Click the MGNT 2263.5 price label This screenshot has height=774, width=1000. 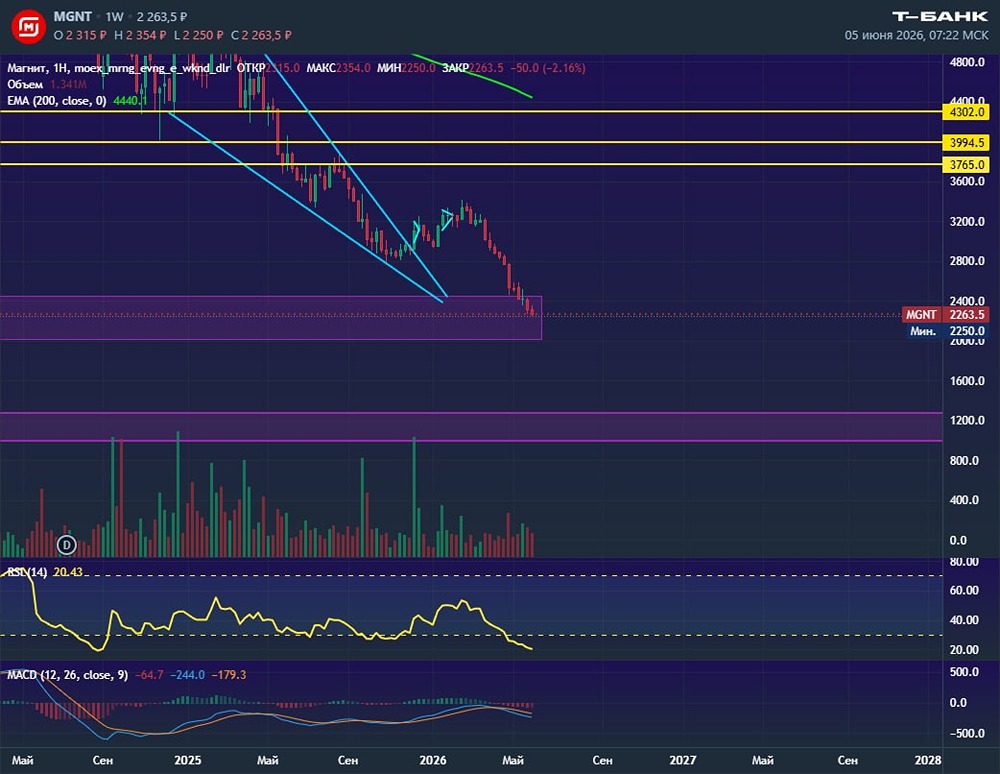(x=945, y=314)
